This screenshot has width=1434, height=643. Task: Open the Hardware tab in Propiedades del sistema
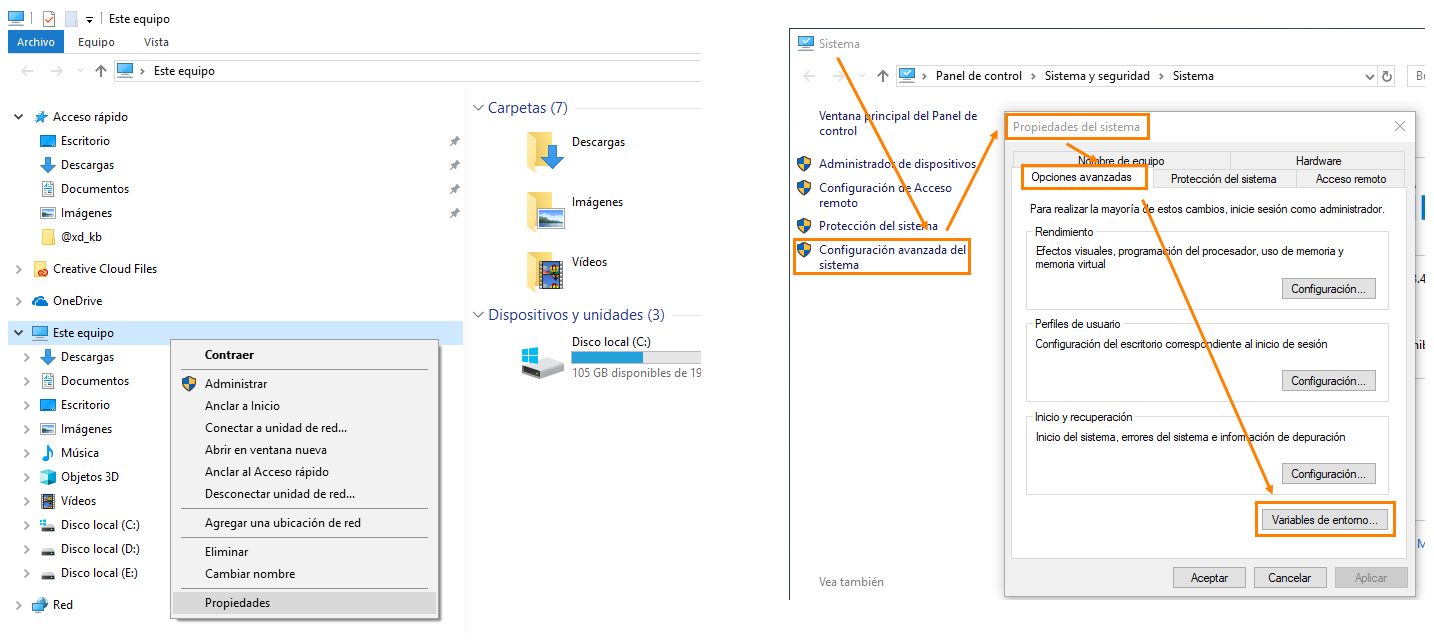(x=1318, y=160)
